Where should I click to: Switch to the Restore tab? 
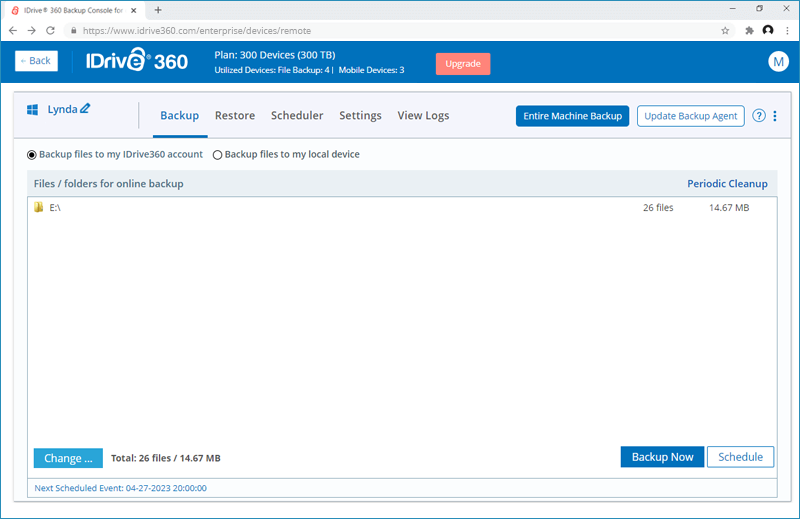[x=235, y=116]
